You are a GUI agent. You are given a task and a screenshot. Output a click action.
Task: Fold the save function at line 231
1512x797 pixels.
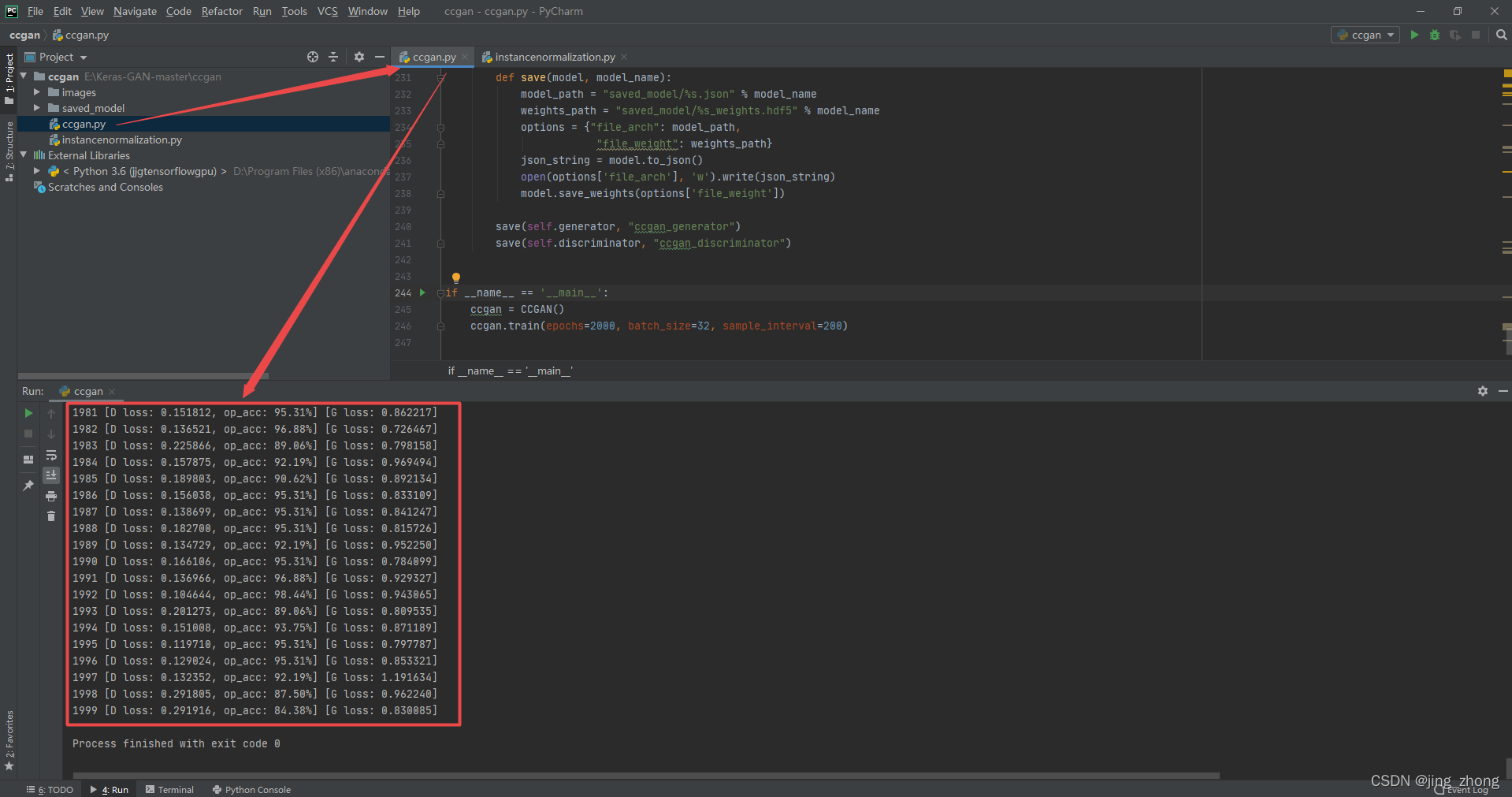click(x=441, y=77)
